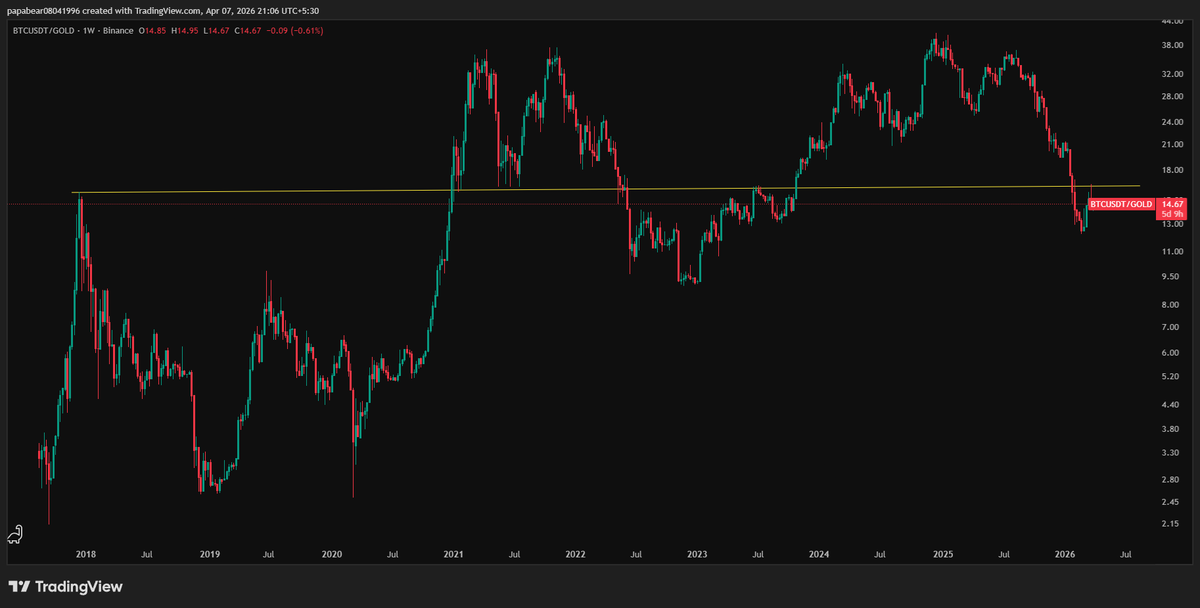The width and height of the screenshot is (1200, 608).
Task: Click the Jul label between 2020 and 2021
Action: (x=392, y=553)
